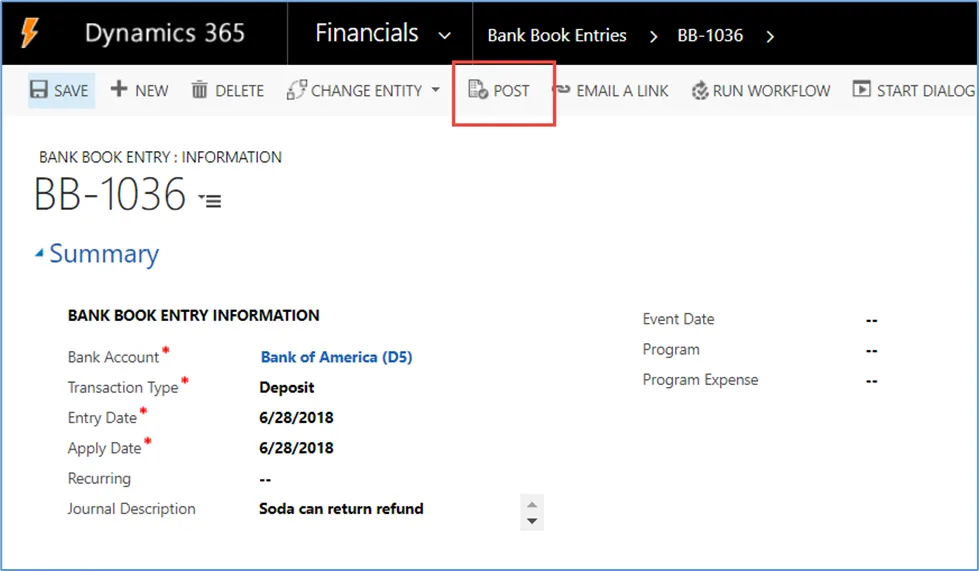Click the SAVE button label
This screenshot has width=979, height=571.
71,91
